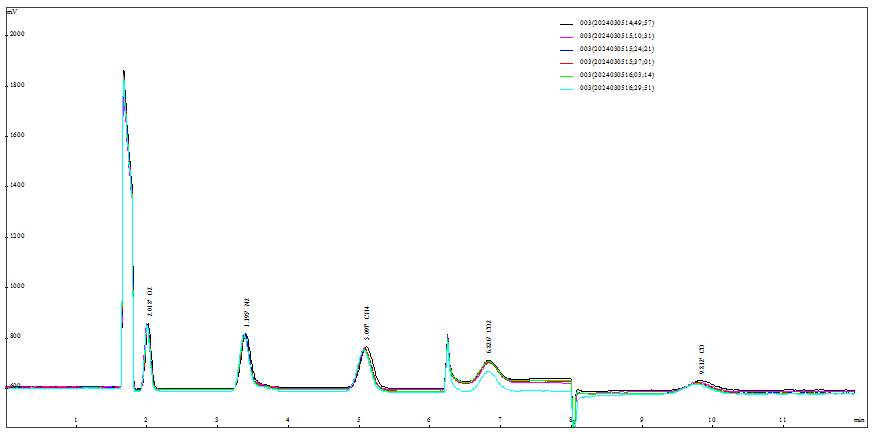The image size is (876, 433).
Task: Select legend entry 003(2024030516;03;14)
Action: 617,75
